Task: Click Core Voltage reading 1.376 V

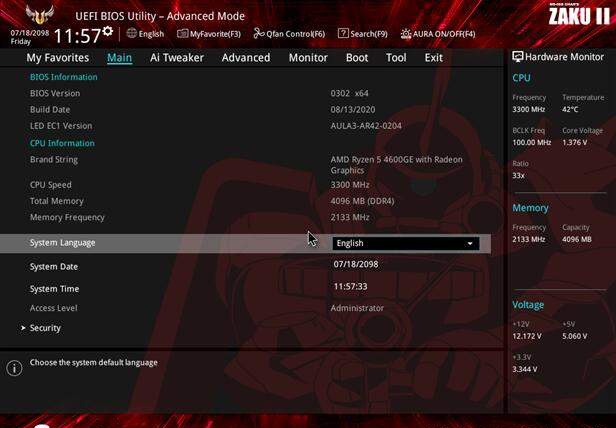Action: click(x=574, y=142)
